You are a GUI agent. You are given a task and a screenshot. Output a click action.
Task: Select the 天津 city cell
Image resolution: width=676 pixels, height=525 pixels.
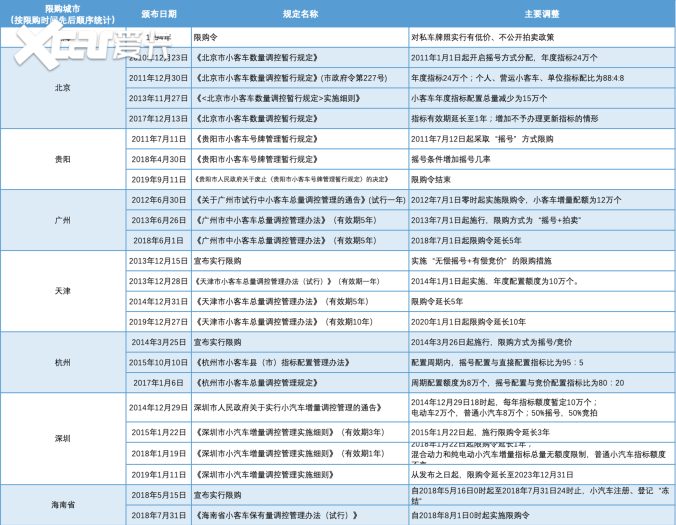pos(62,291)
